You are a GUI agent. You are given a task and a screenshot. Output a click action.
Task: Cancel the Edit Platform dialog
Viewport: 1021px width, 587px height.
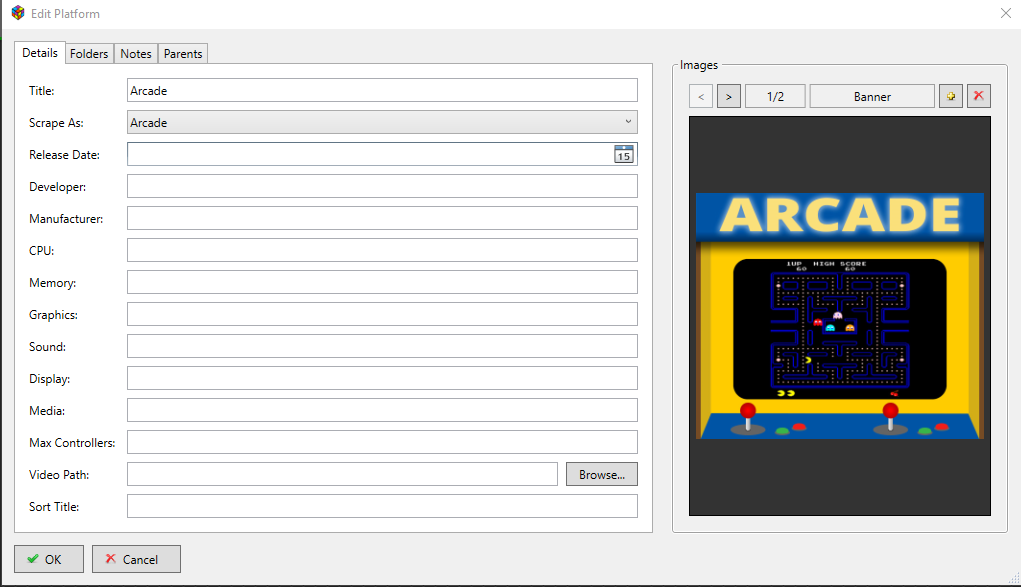[x=136, y=559]
